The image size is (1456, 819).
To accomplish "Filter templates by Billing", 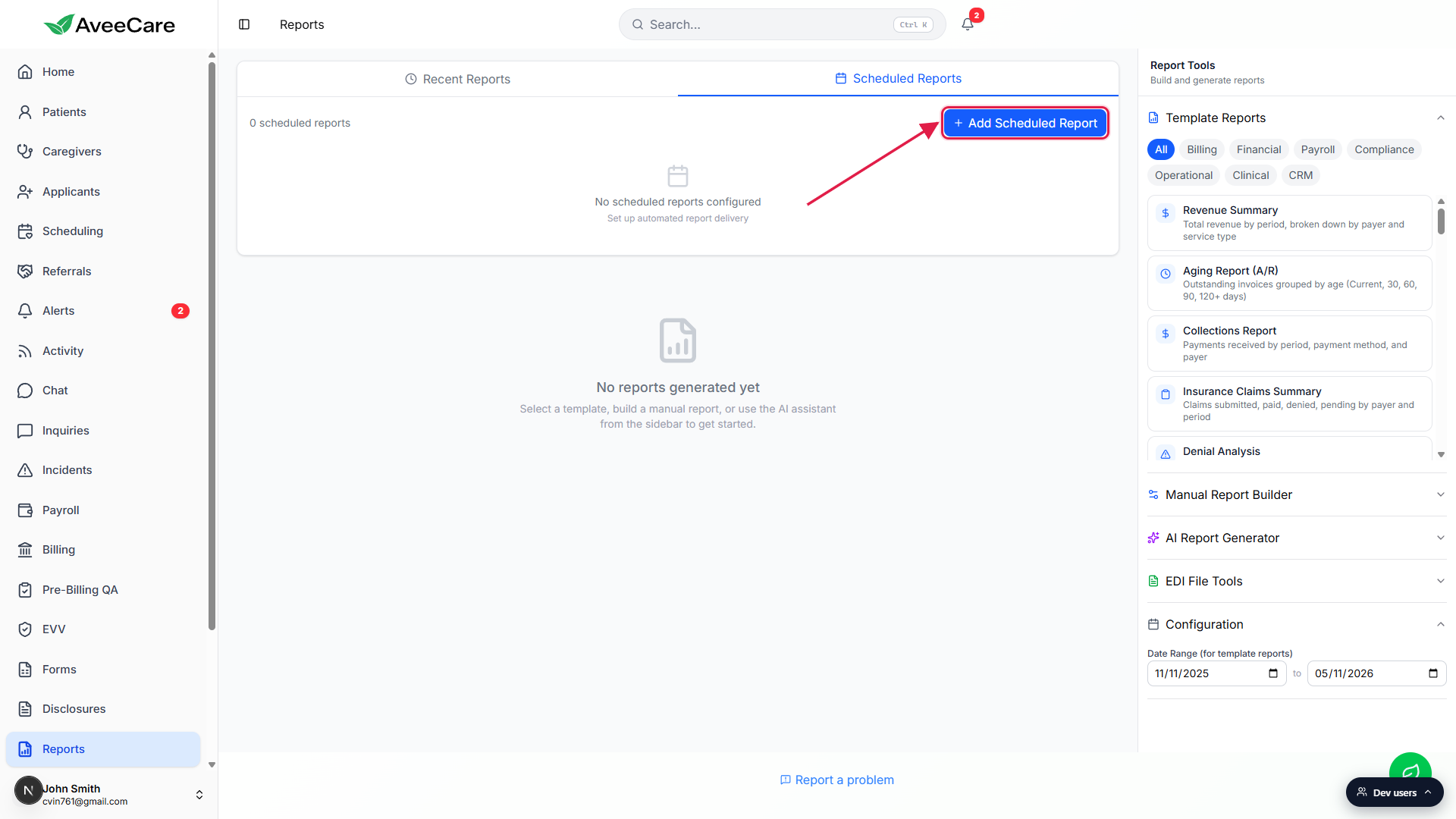I will 1201,149.
